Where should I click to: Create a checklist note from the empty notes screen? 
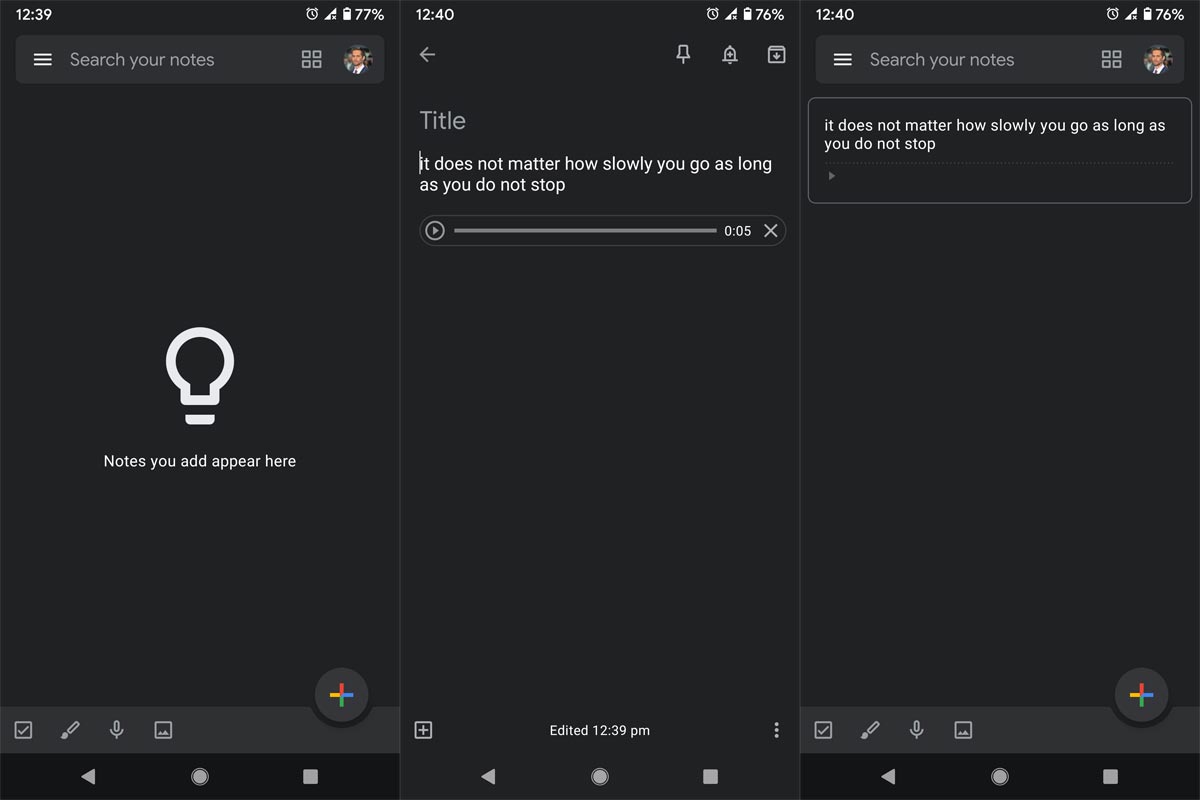click(x=24, y=730)
